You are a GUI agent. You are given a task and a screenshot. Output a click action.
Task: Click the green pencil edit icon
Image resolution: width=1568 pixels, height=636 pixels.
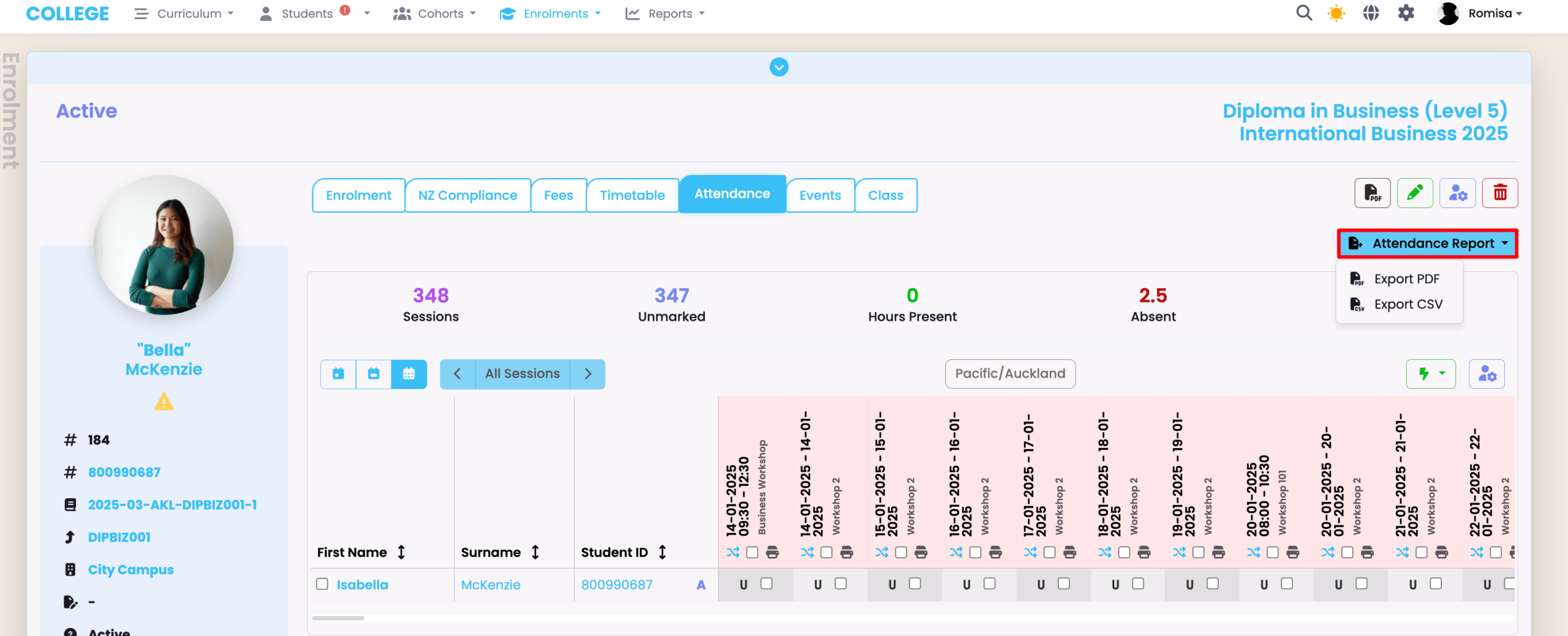click(1415, 193)
